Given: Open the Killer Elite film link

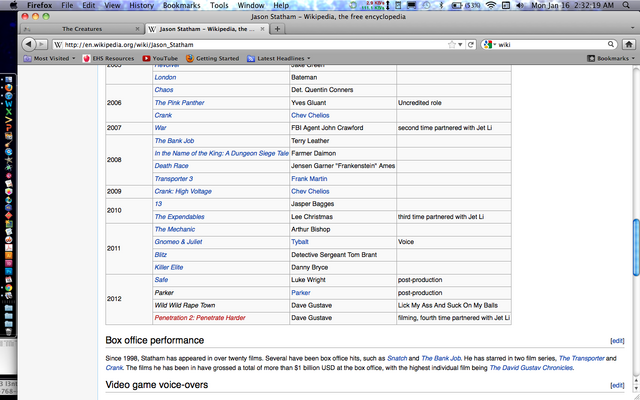Looking at the screenshot, I should [x=169, y=267].
